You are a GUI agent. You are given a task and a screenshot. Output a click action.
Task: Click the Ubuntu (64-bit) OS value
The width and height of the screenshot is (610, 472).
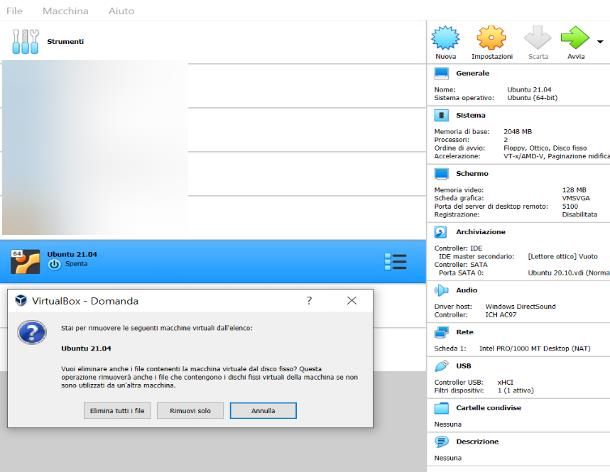coord(532,98)
